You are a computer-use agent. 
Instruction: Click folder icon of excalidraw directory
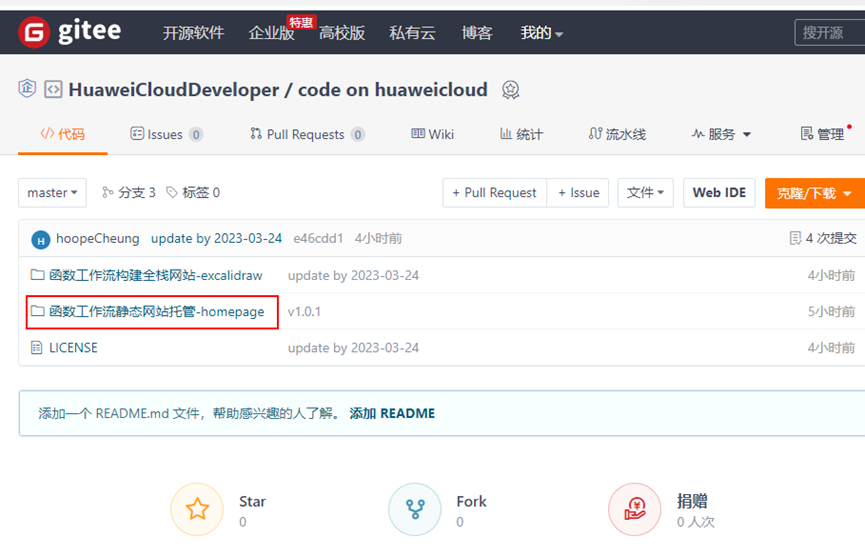38,275
